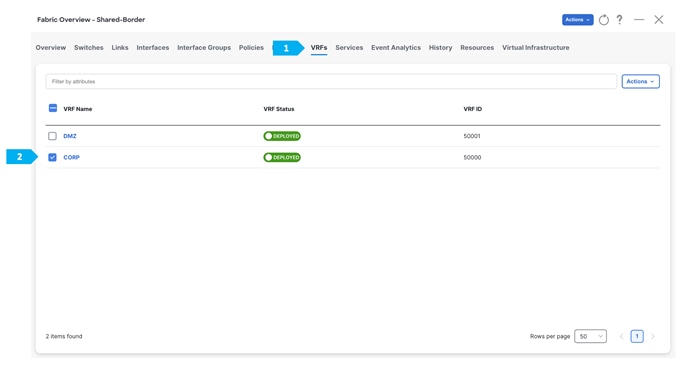The width and height of the screenshot is (695, 372).
Task: Toggle the select-all checkbox in header
Action: (53, 108)
